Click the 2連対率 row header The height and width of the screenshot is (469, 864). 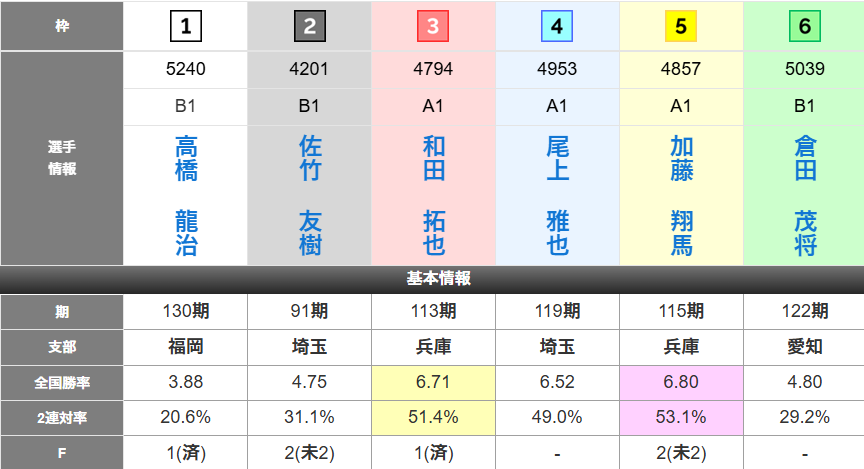[x=62, y=417]
